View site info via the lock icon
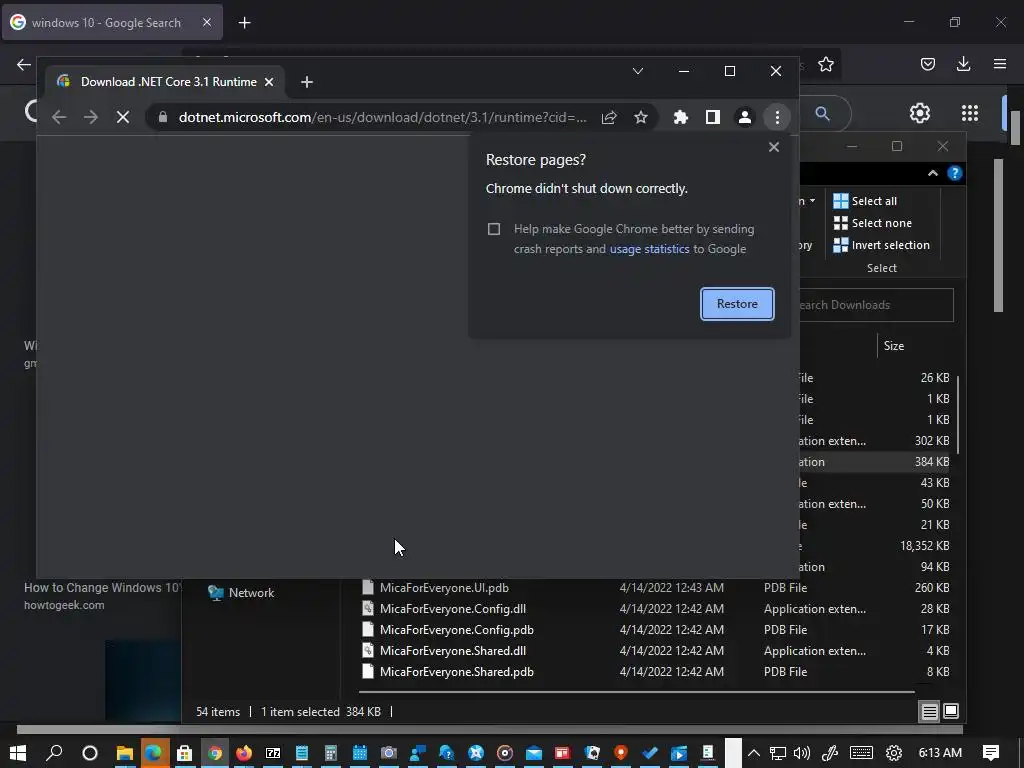1024x768 pixels. 163,118
